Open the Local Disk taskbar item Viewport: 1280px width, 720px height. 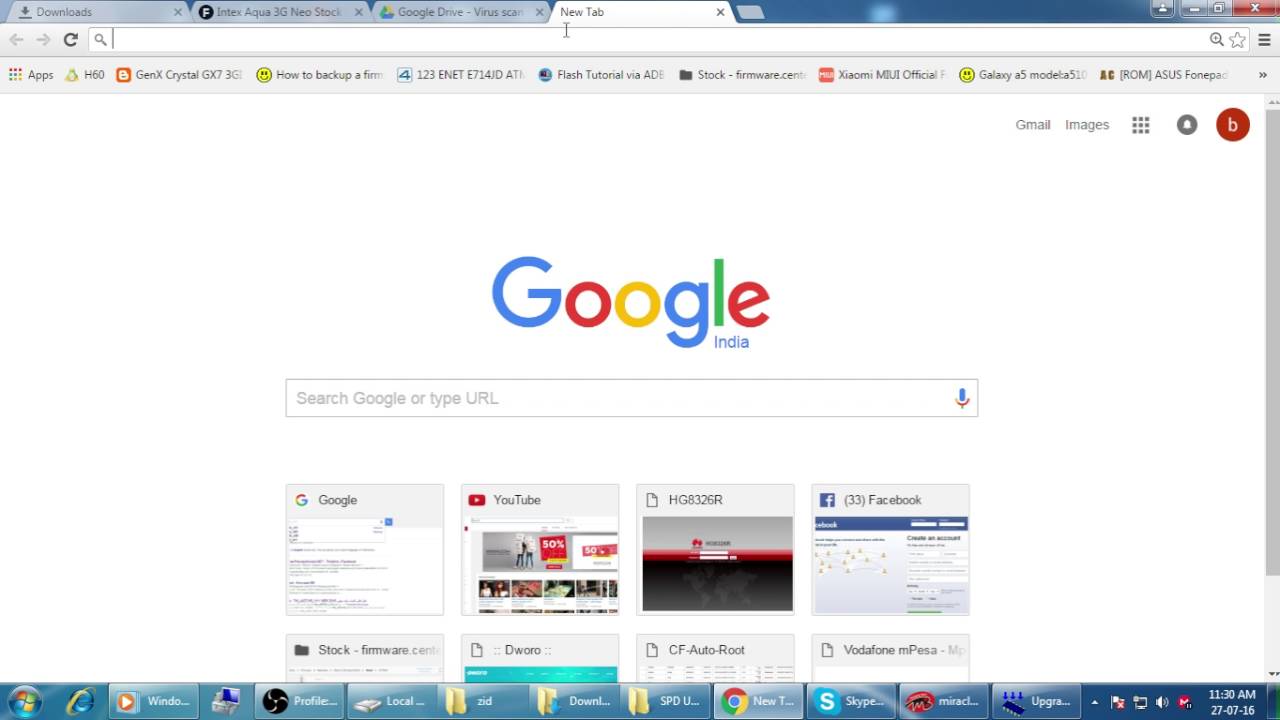pos(391,701)
